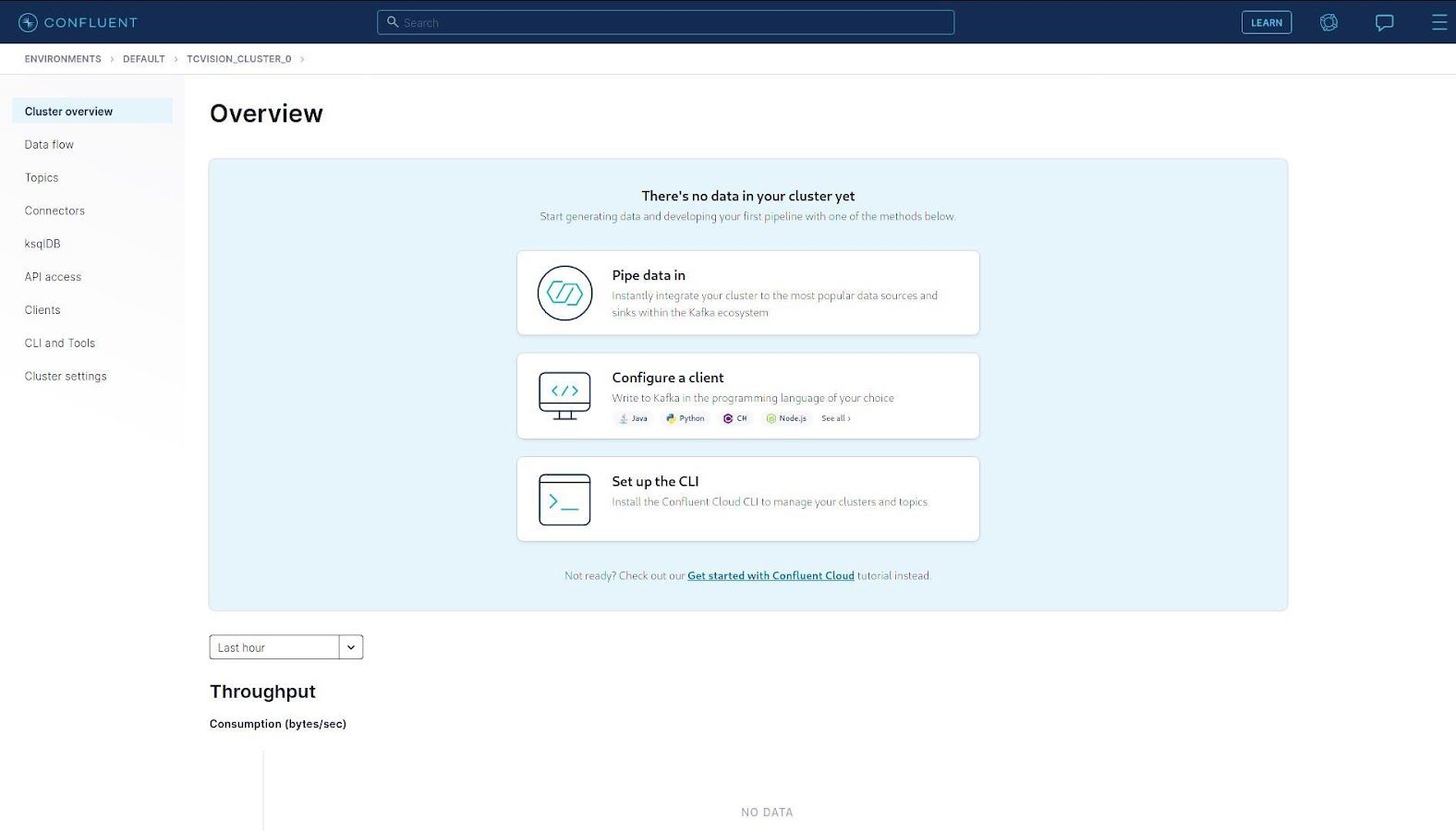Click See all clients link
This screenshot has width=1456, height=831.
836,418
